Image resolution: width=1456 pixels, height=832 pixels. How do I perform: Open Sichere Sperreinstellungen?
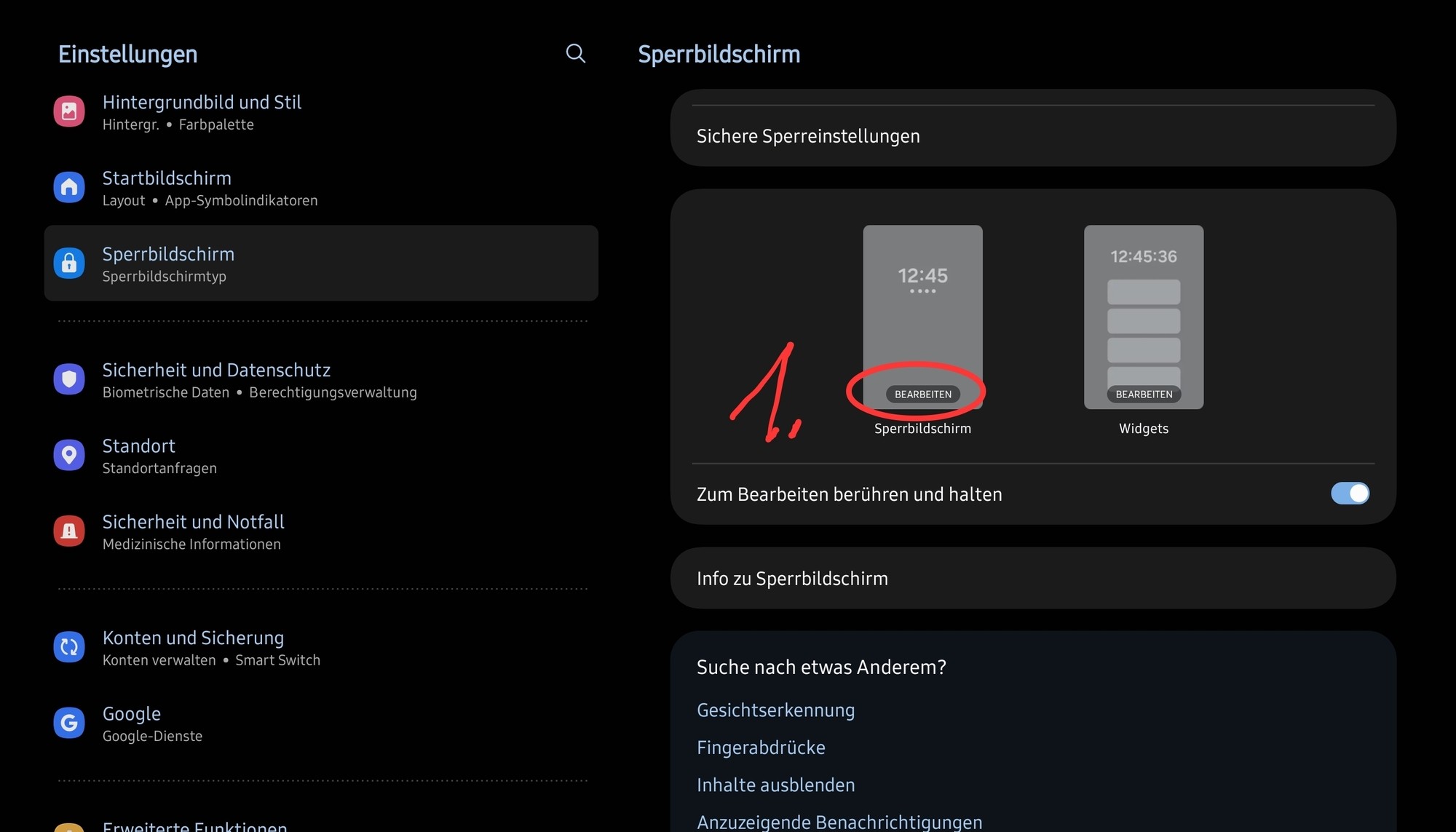coord(808,136)
